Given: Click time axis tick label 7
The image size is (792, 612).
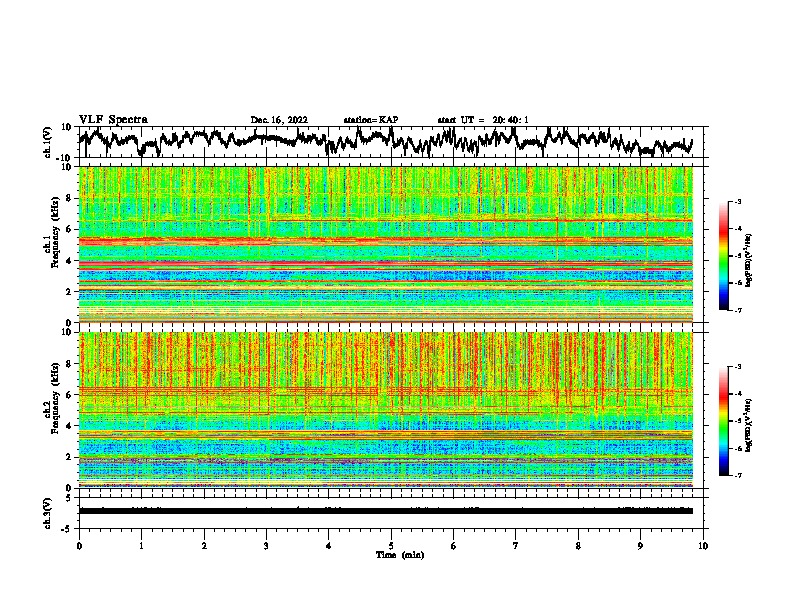Looking at the screenshot, I should pyautogui.click(x=516, y=546).
